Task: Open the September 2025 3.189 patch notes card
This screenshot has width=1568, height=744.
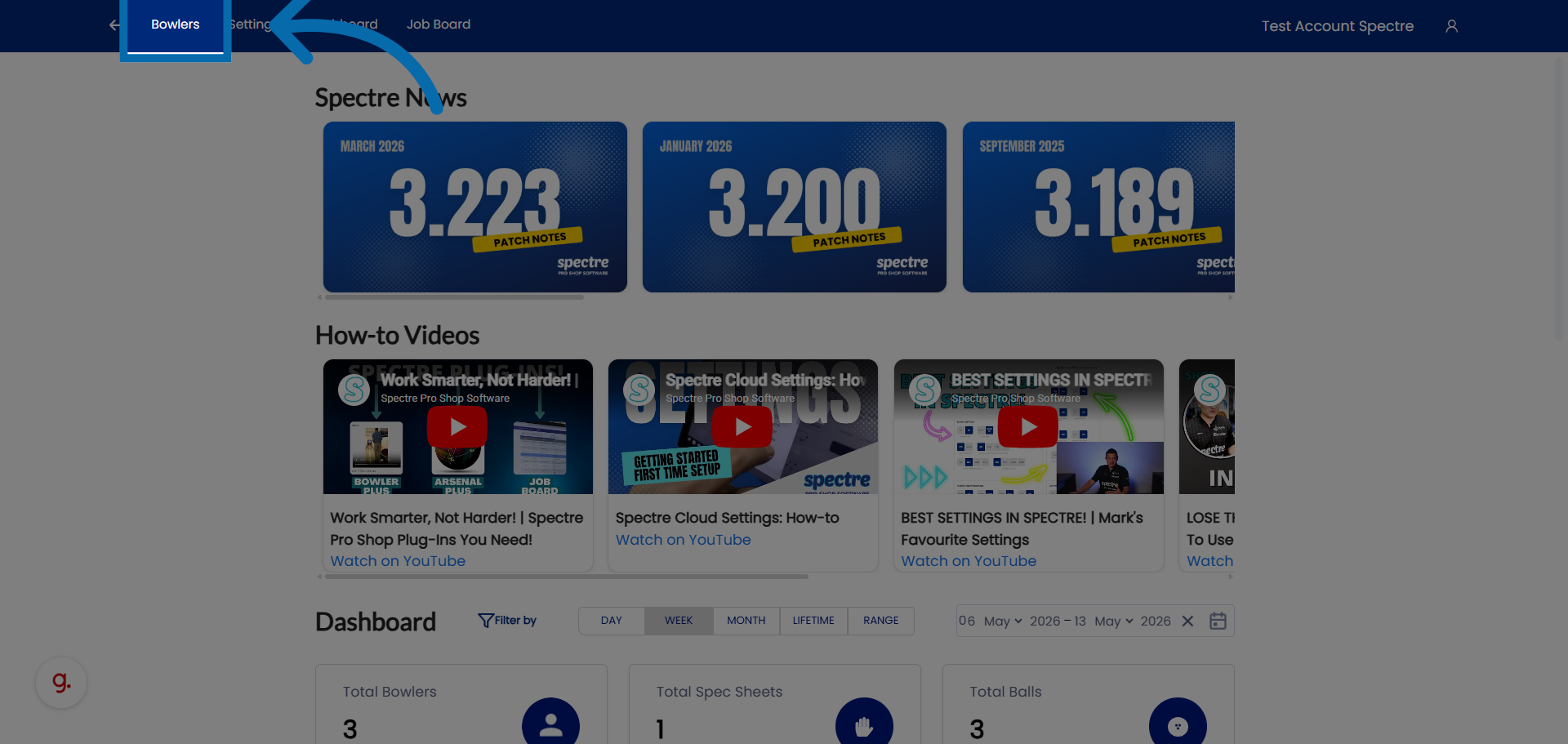Action: click(x=1098, y=207)
